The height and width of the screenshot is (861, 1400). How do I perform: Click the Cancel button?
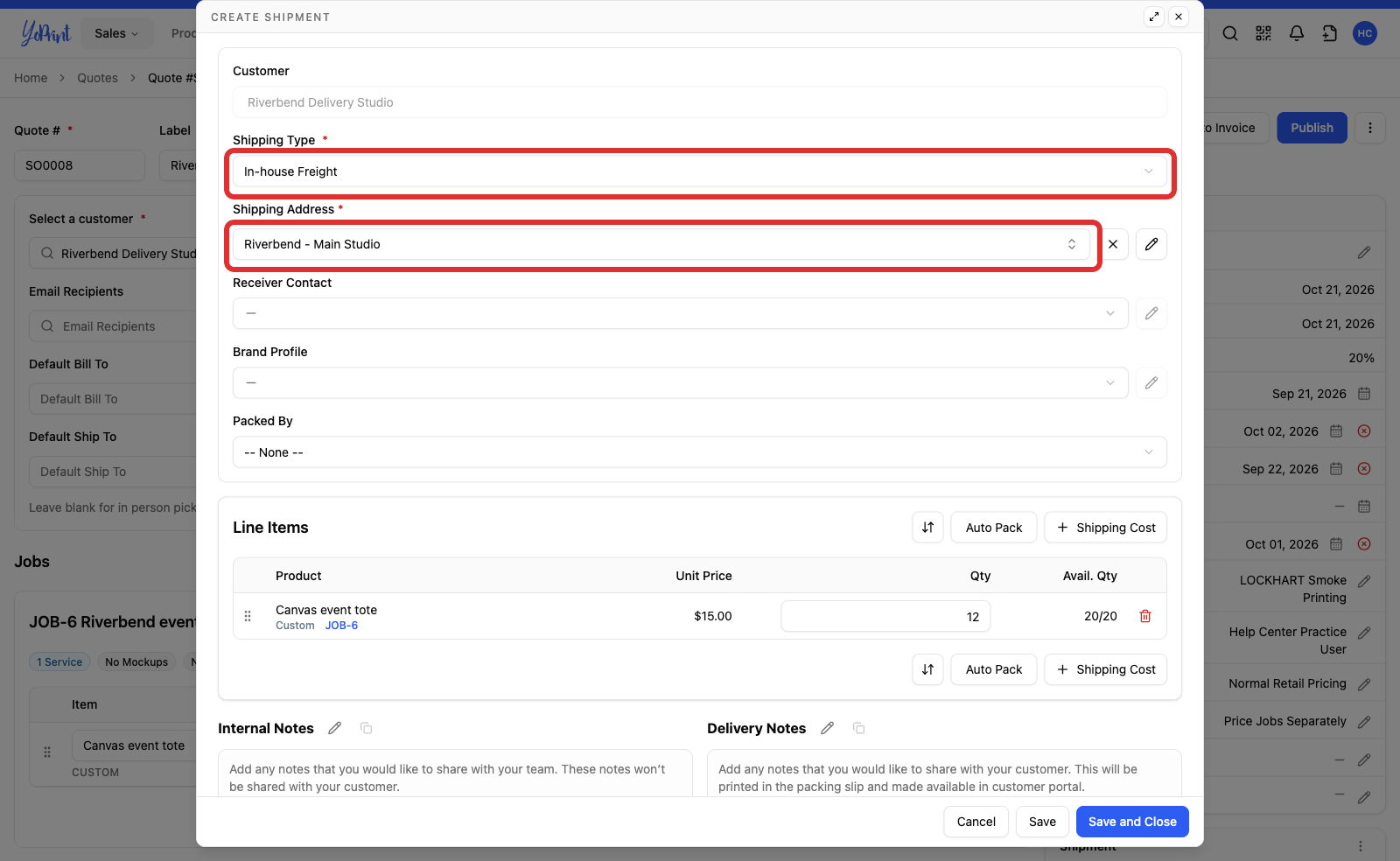click(x=976, y=822)
